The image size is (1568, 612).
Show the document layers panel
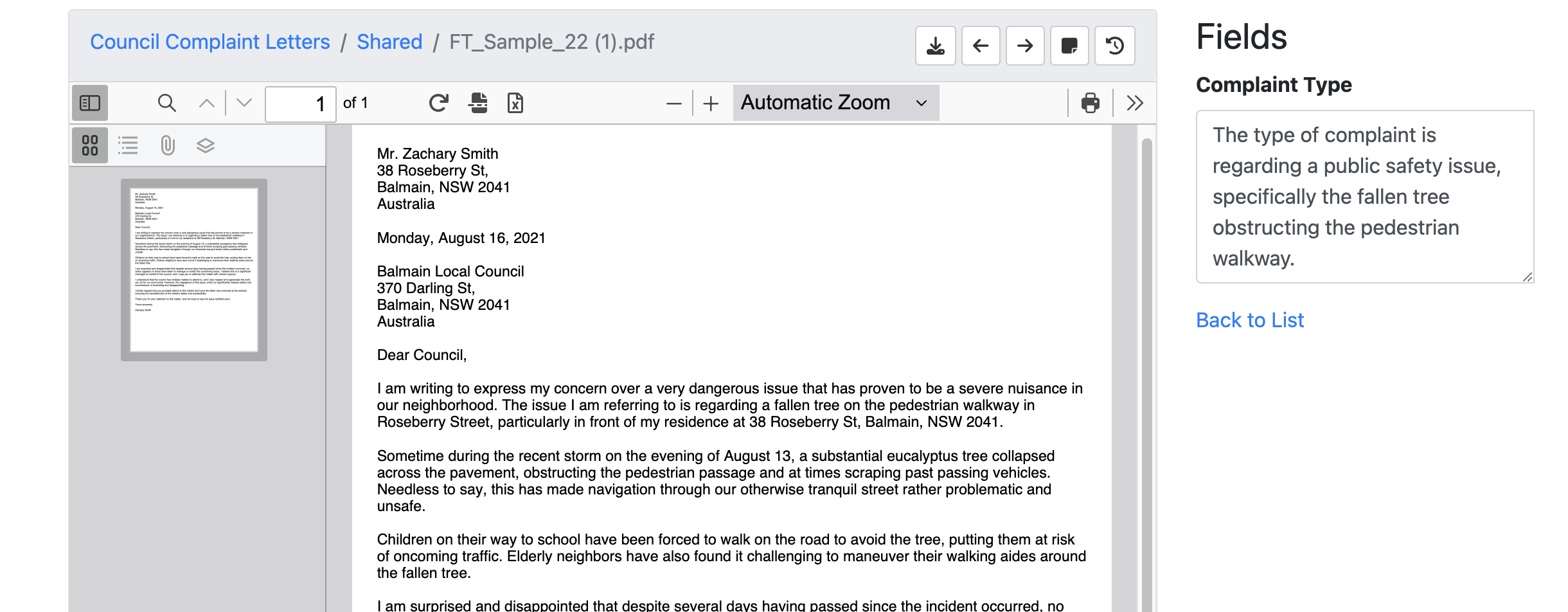click(205, 145)
